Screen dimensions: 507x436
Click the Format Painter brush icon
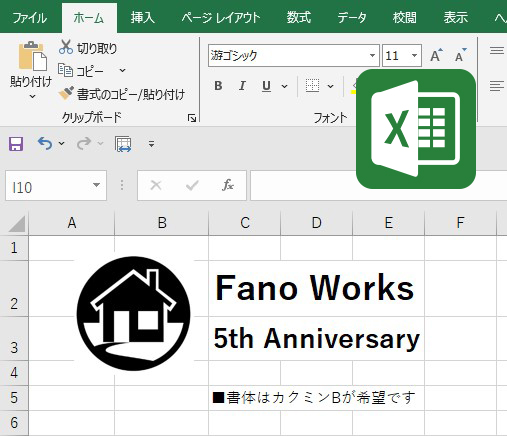pyautogui.click(x=66, y=93)
